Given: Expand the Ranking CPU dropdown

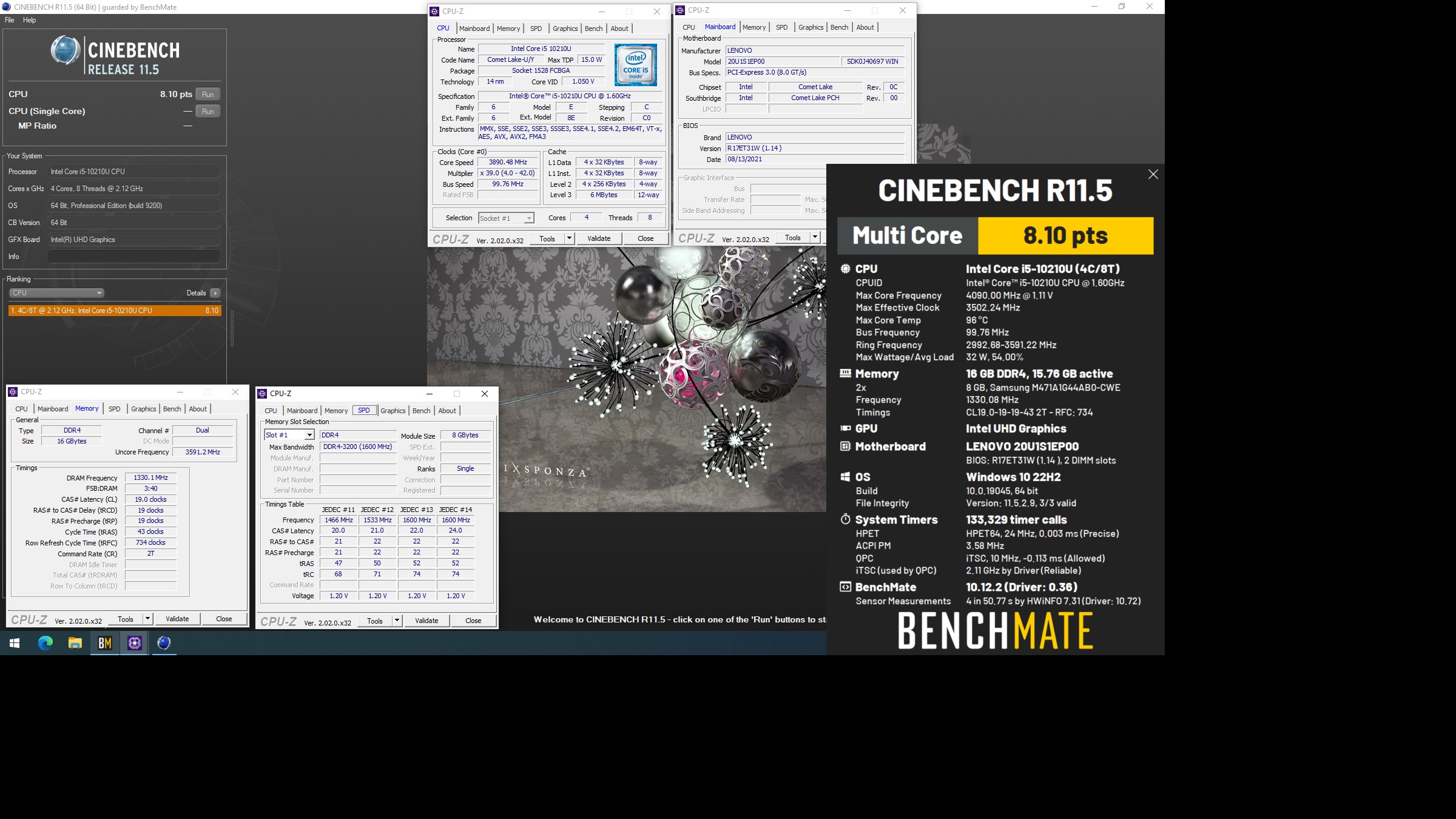Looking at the screenshot, I should click(56, 293).
